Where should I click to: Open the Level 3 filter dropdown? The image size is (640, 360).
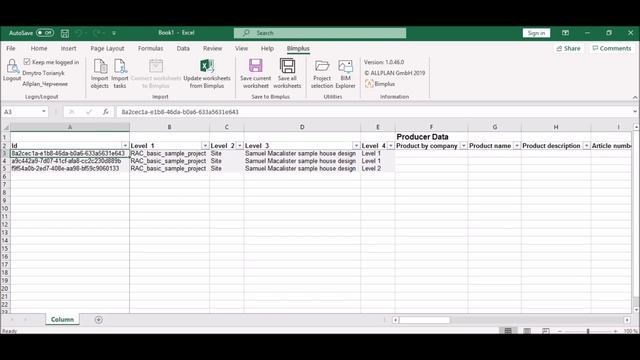click(356, 146)
